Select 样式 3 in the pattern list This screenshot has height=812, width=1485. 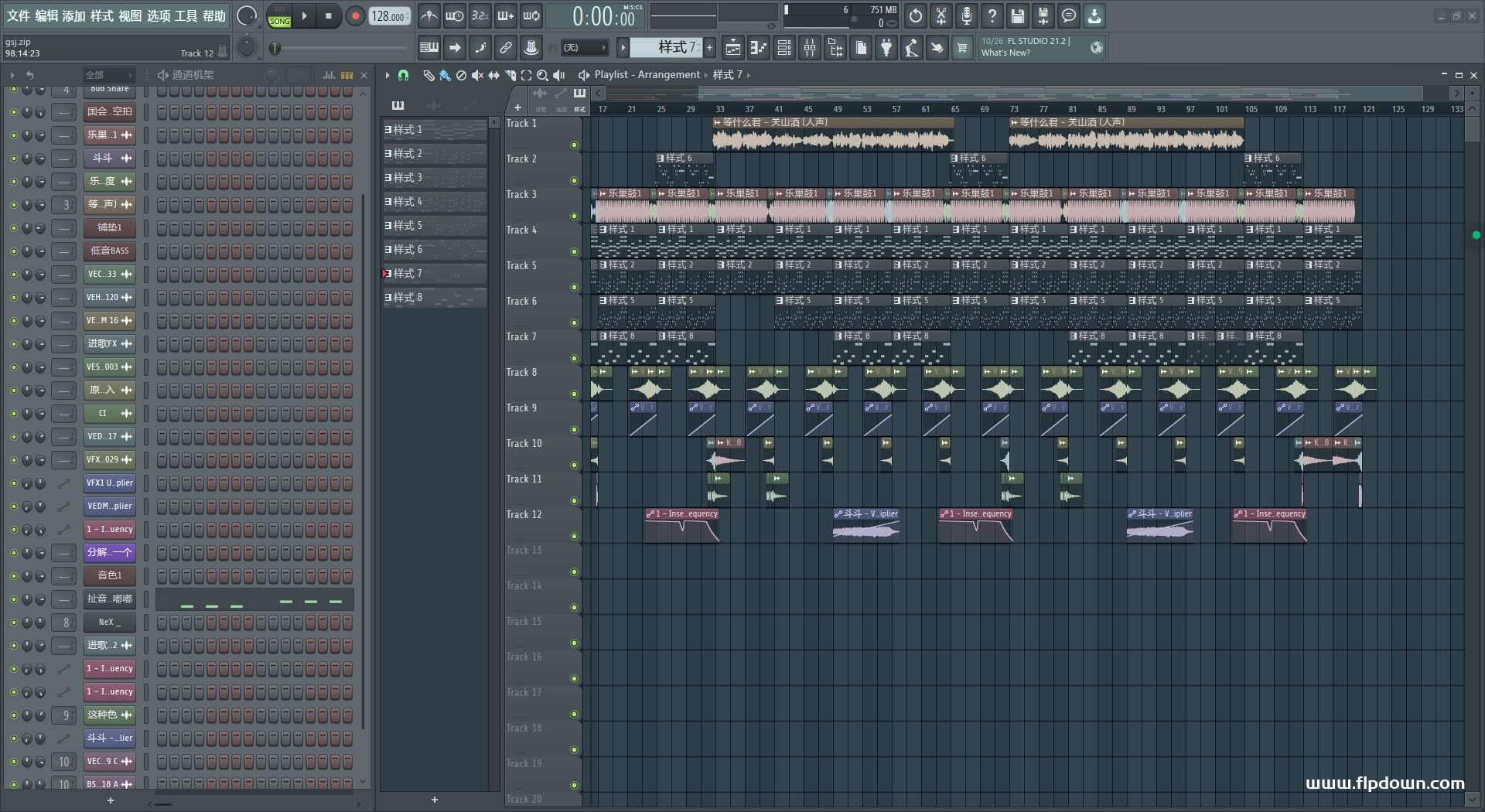click(x=435, y=178)
